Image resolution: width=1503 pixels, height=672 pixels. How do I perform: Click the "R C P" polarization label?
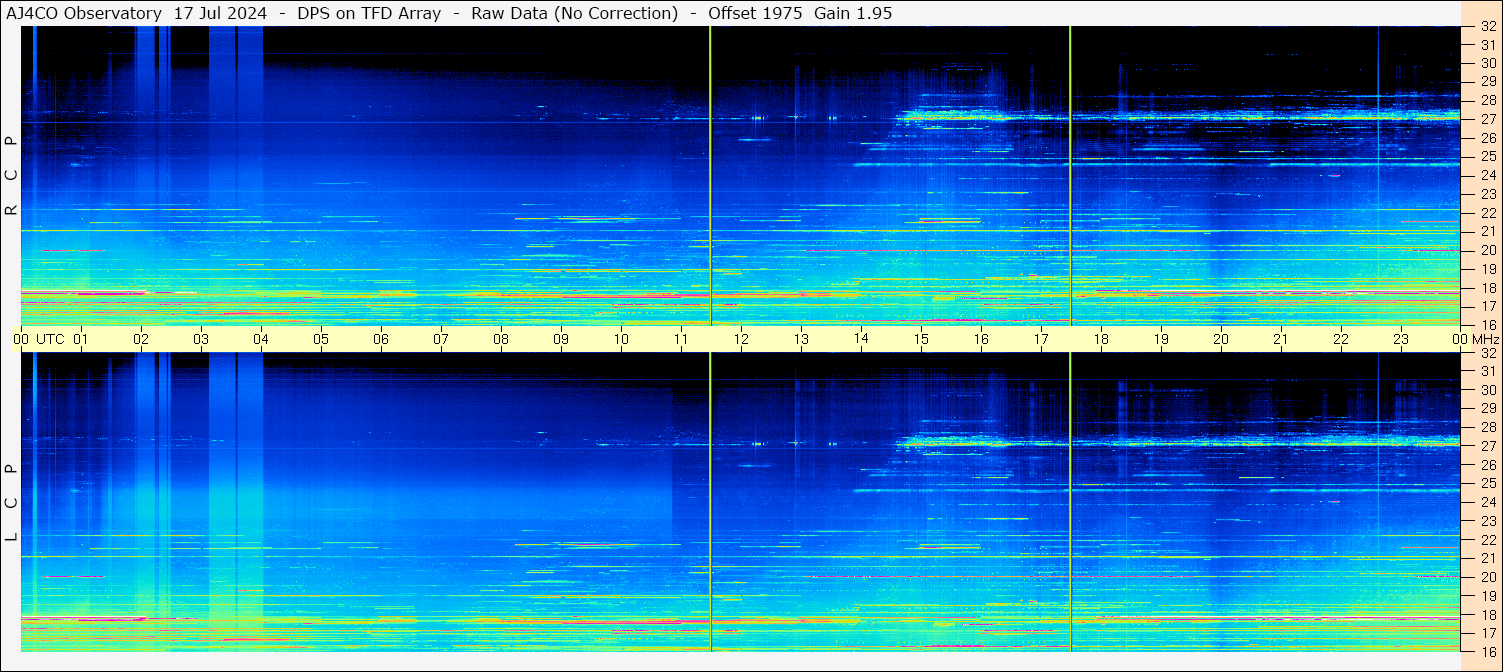(x=11, y=176)
